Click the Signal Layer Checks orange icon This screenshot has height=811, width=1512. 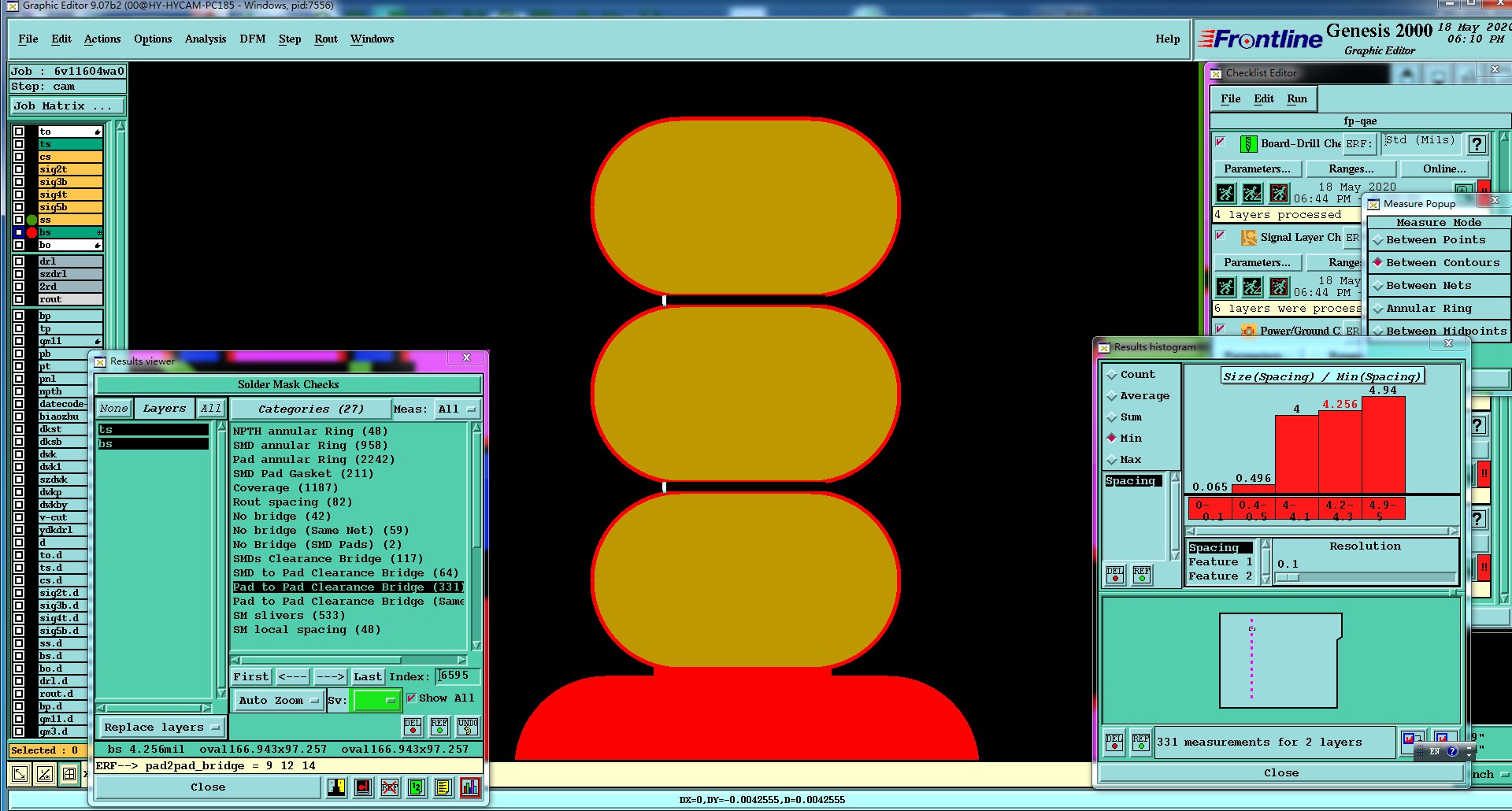(x=1248, y=238)
